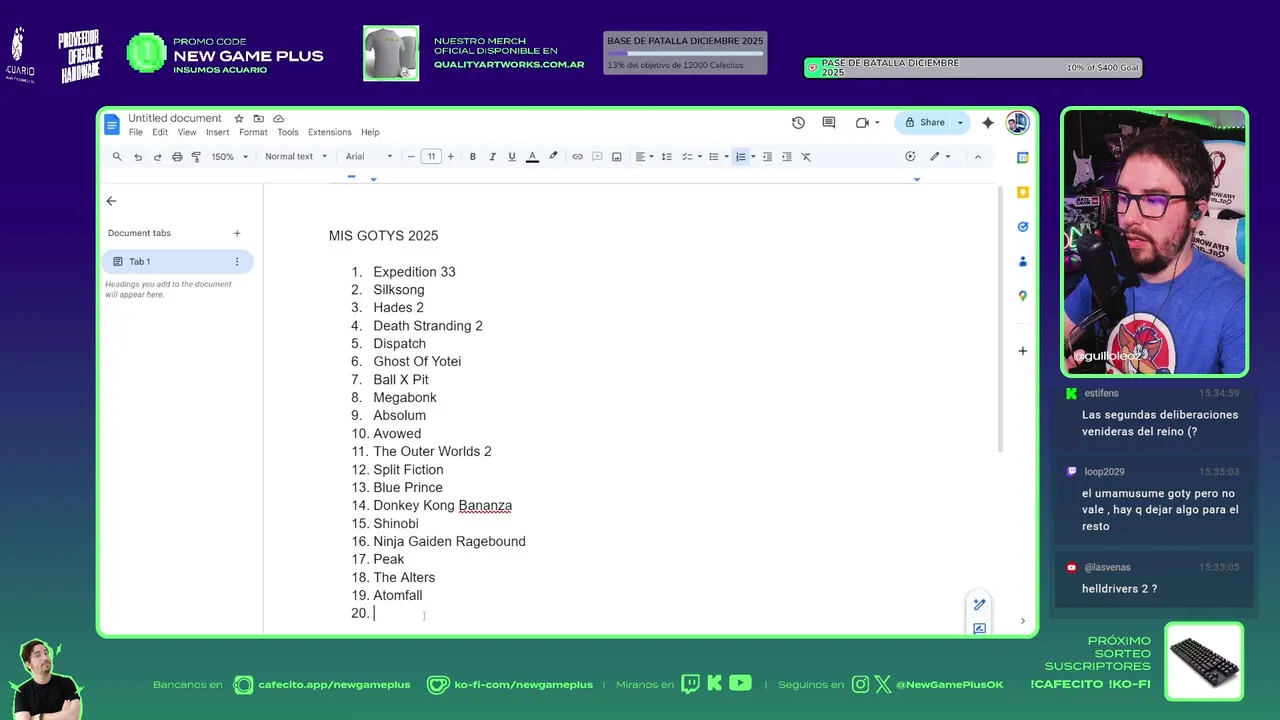The height and width of the screenshot is (720, 1280).
Task: Open the Insert menu
Action: (x=217, y=132)
